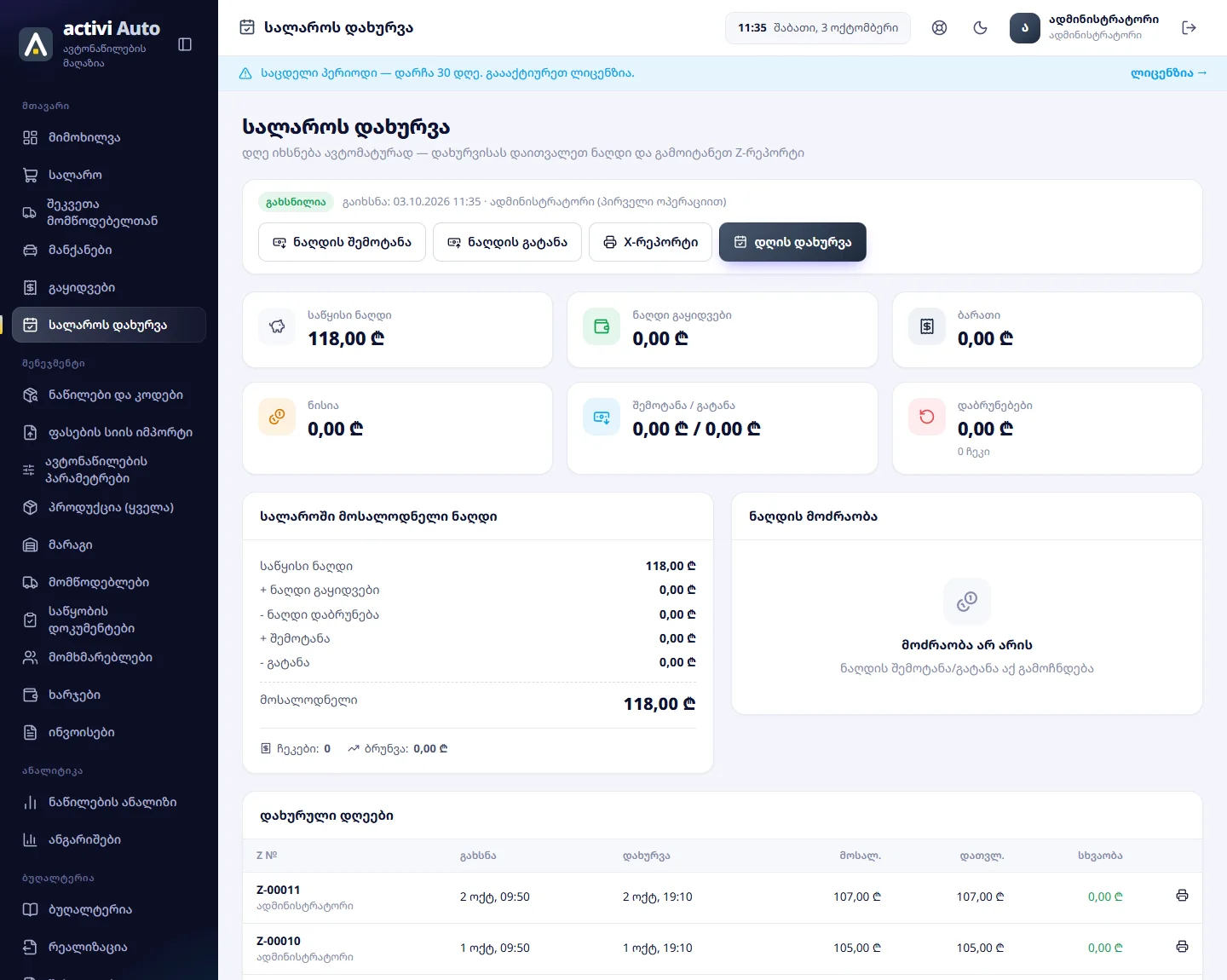The height and width of the screenshot is (980, 1227).
Task: Open მიმოხილვა in the sidebar
Action: point(109,137)
